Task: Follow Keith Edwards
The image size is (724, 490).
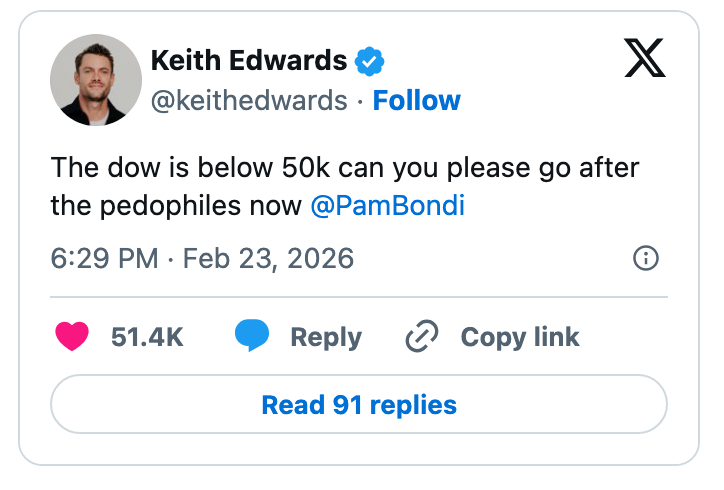Action: [x=417, y=101]
